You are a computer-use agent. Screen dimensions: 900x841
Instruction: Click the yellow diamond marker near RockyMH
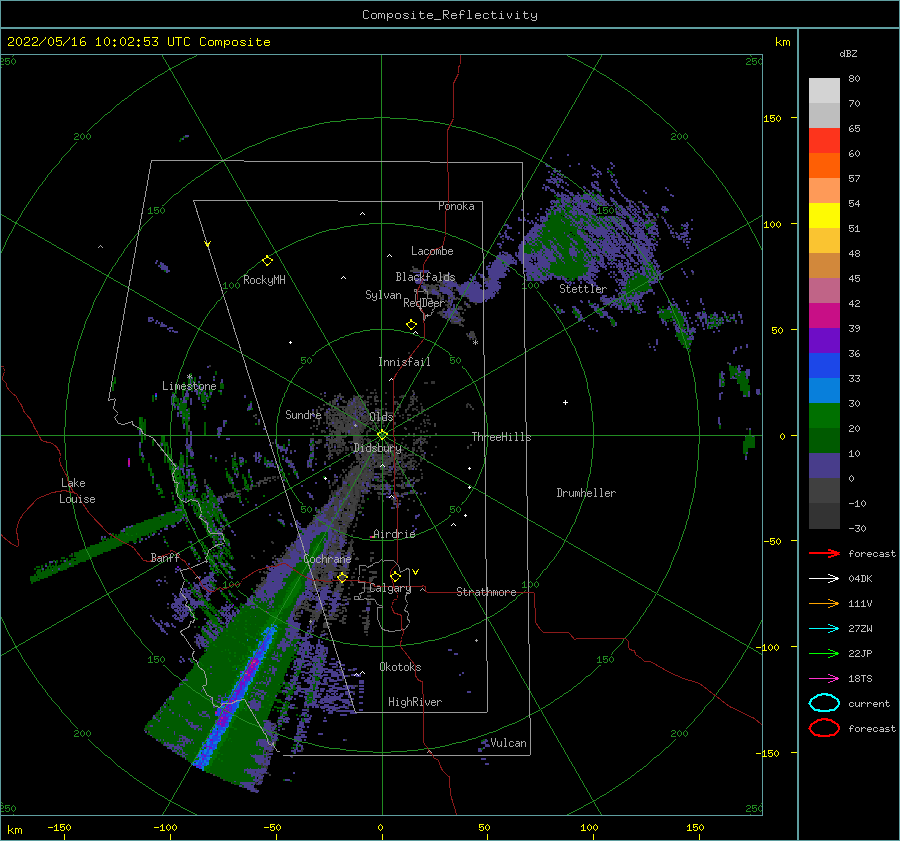click(267, 261)
